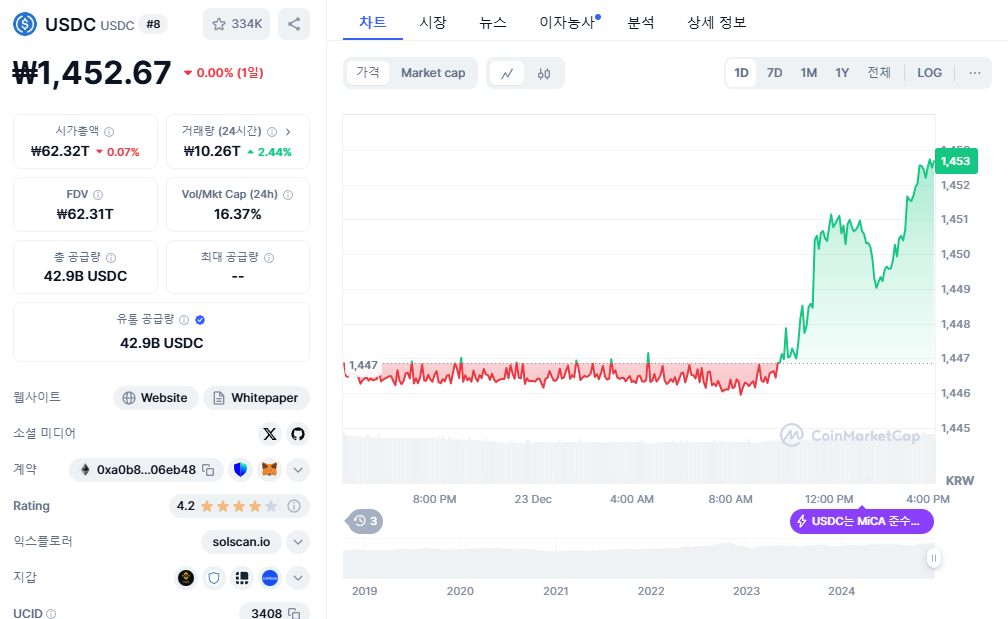Click the Binance wallet icon
This screenshot has height=619, width=1008.
point(186,578)
